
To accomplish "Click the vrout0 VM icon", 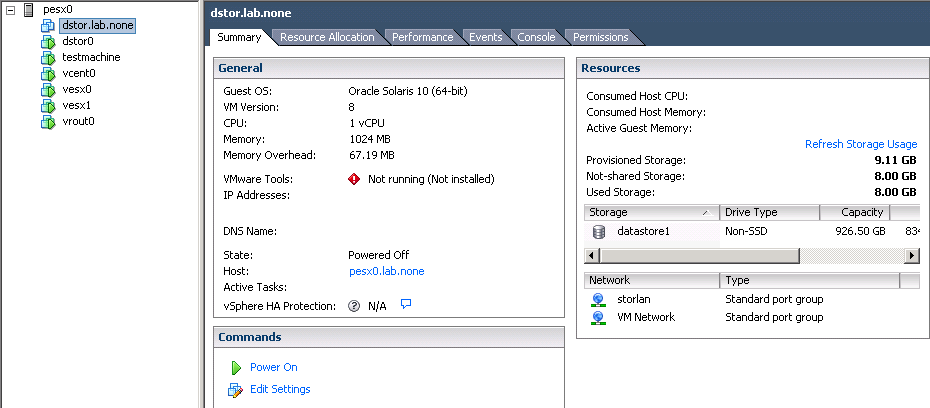I will click(x=48, y=122).
